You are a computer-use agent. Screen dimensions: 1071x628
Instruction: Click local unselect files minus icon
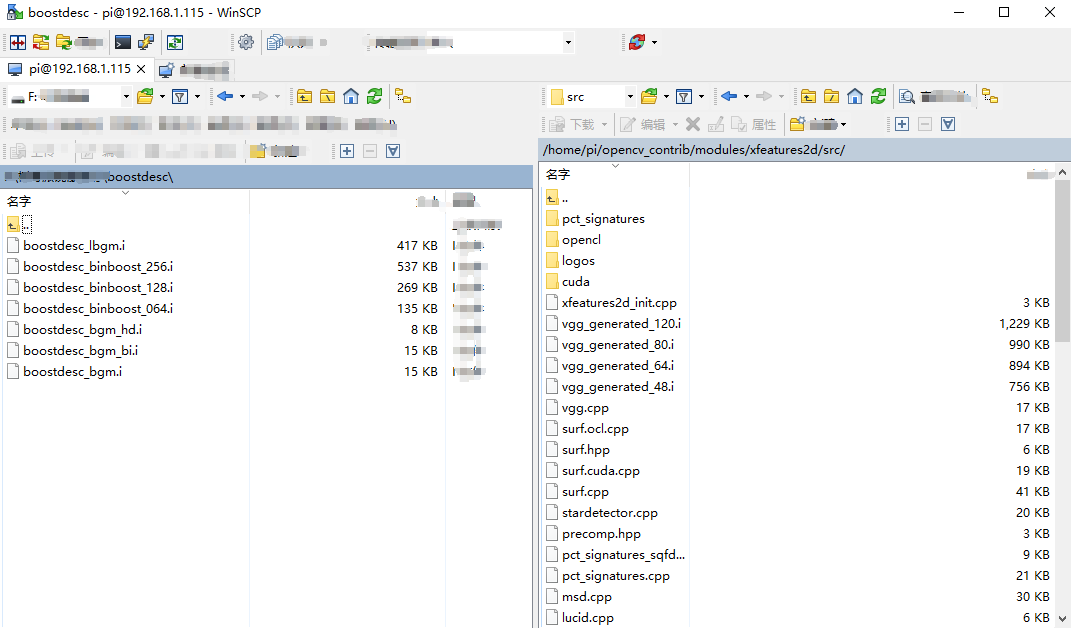(370, 151)
